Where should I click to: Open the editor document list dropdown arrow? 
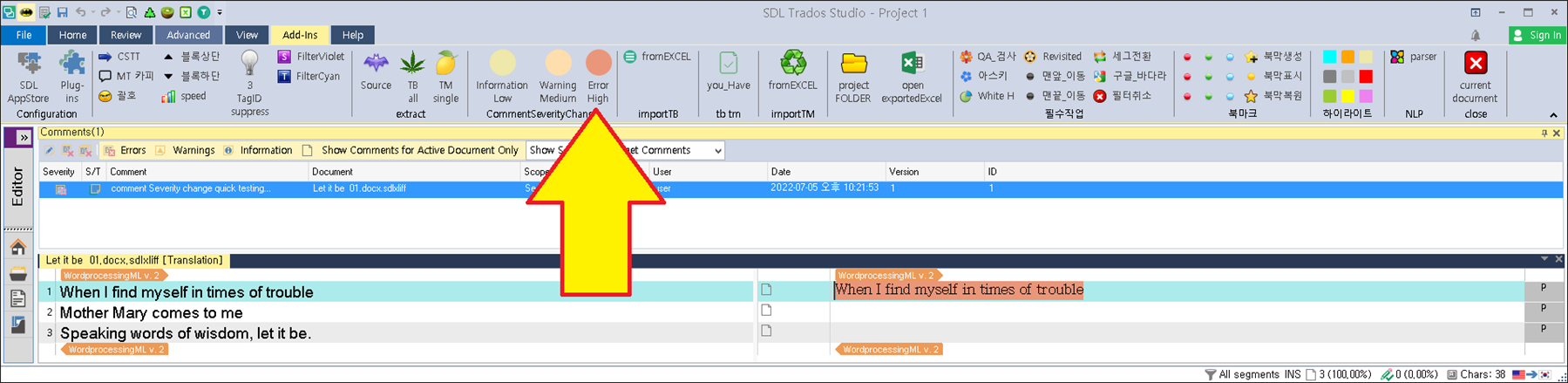1544,259
